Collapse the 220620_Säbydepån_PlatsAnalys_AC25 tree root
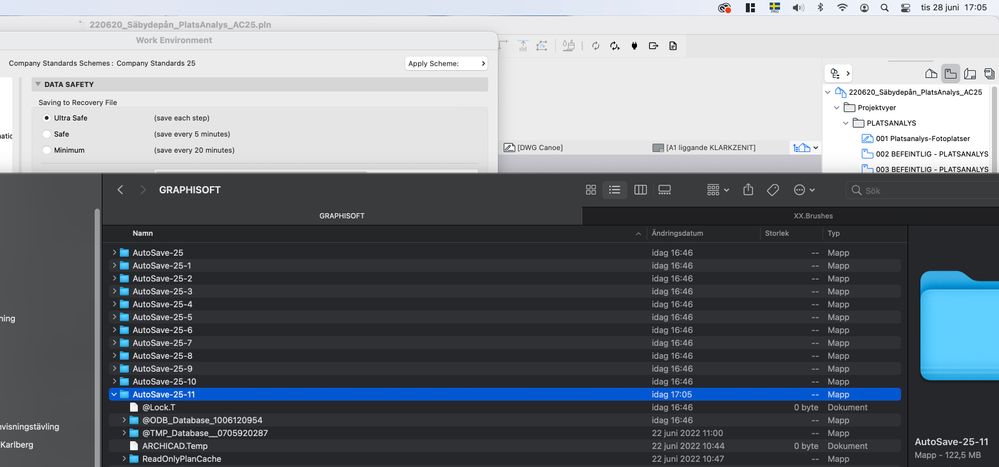The width and height of the screenshot is (999, 467). pyautogui.click(x=828, y=92)
